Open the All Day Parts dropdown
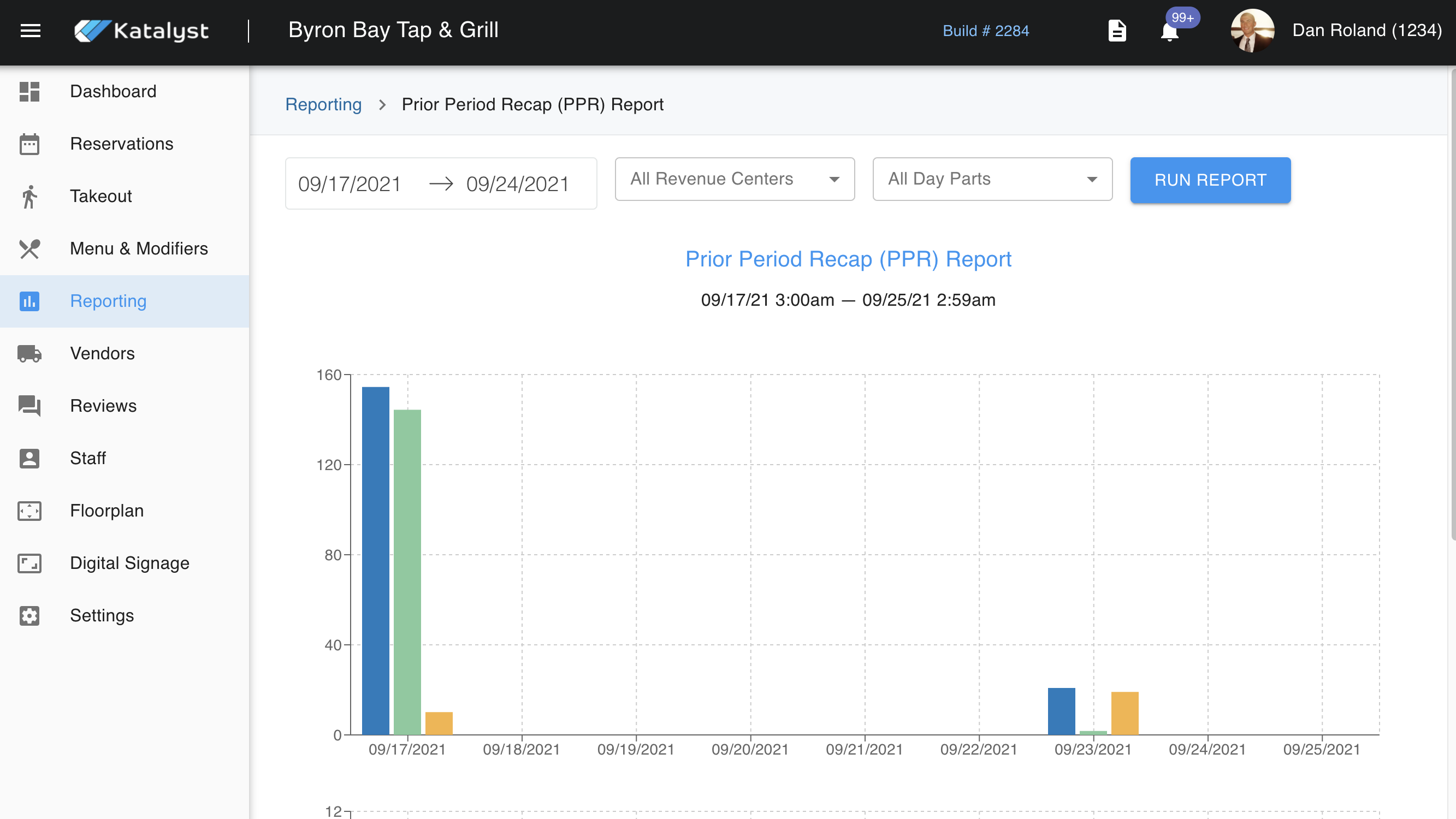The height and width of the screenshot is (819, 1456). click(992, 179)
